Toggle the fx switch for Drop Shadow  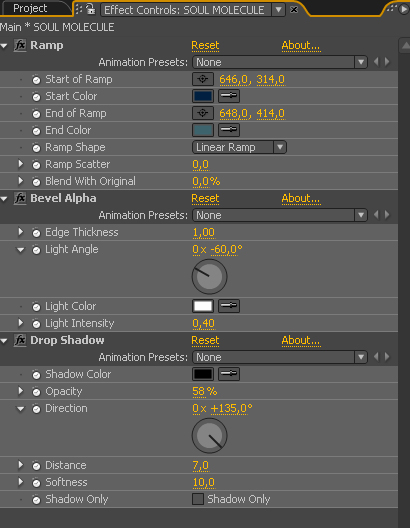pyautogui.click(x=20, y=340)
